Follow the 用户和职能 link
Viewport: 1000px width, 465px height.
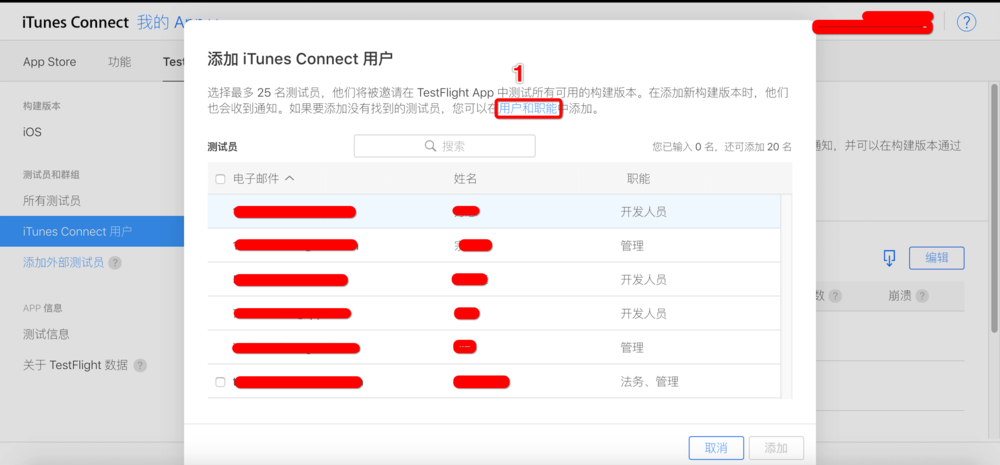click(528, 109)
